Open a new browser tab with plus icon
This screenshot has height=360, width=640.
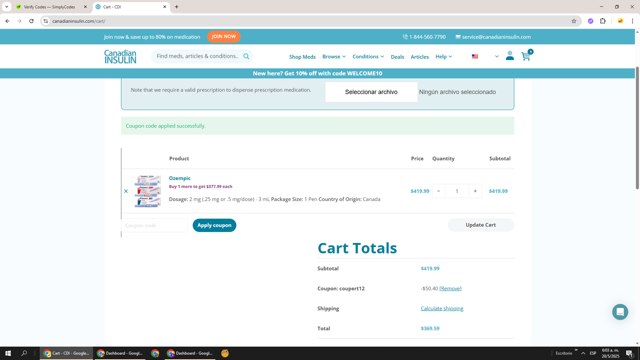click(176, 7)
